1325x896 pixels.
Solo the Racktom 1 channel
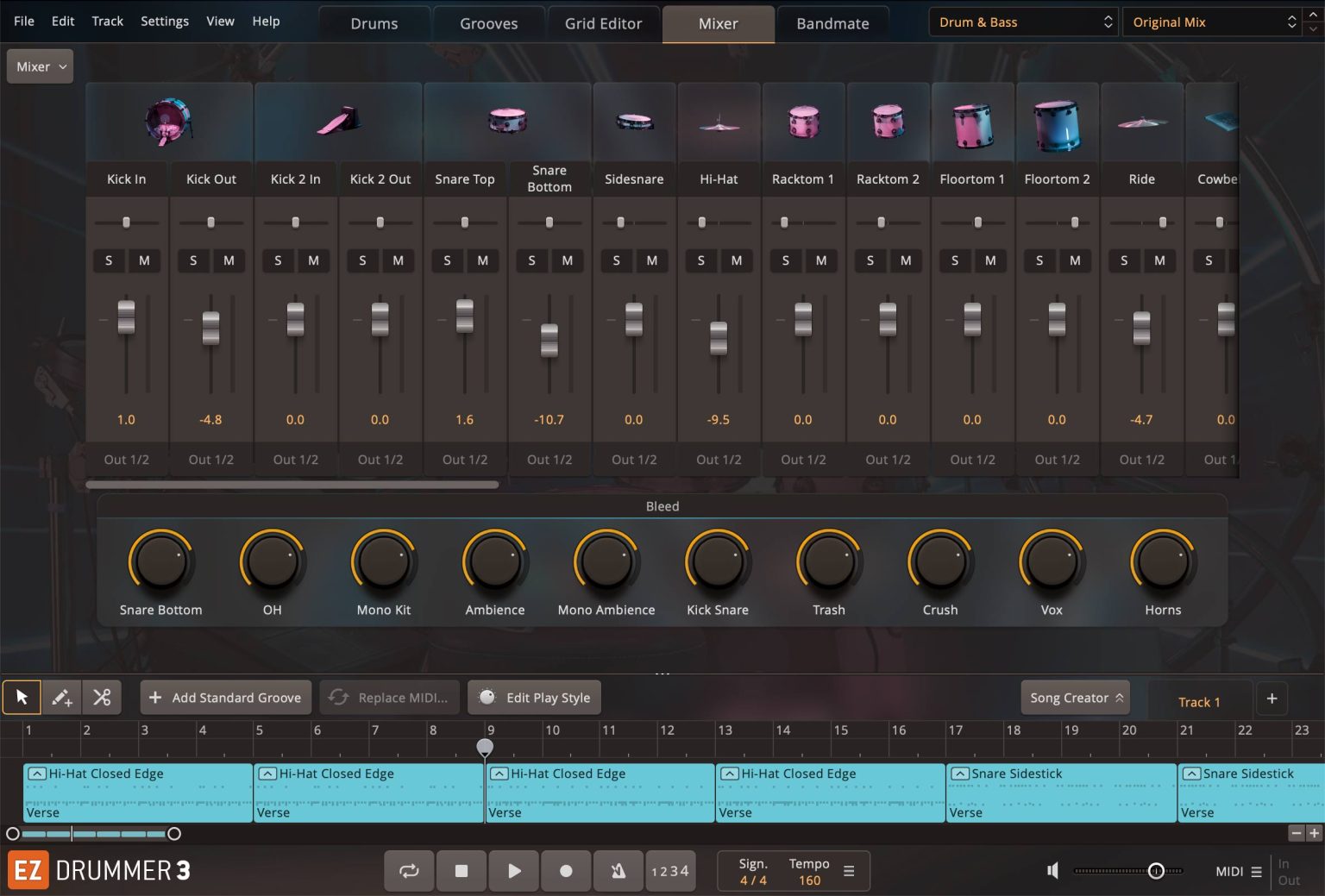[785, 260]
